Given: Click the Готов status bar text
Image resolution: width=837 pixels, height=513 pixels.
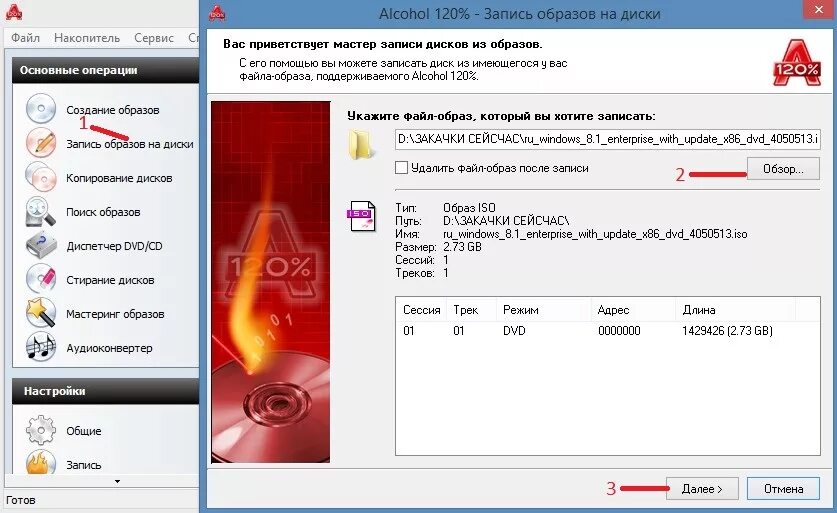Looking at the screenshot, I should 21,500.
